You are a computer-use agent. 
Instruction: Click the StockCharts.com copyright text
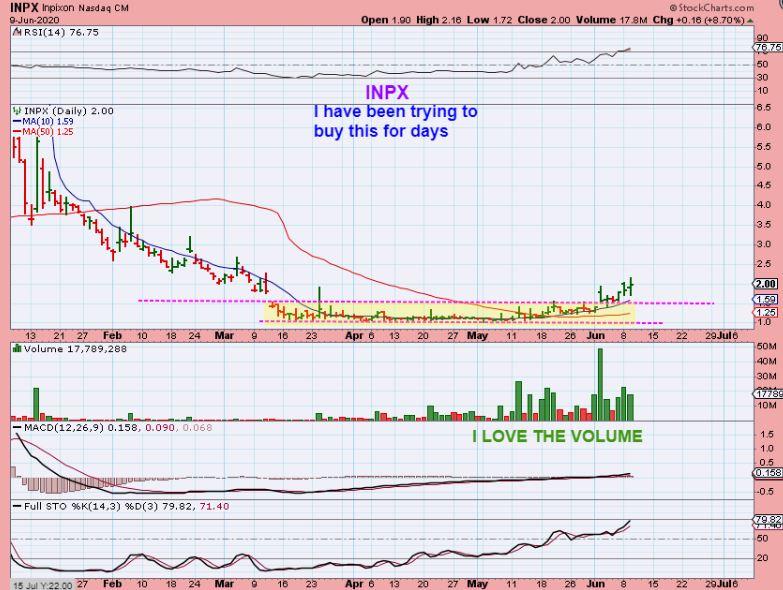712,7
